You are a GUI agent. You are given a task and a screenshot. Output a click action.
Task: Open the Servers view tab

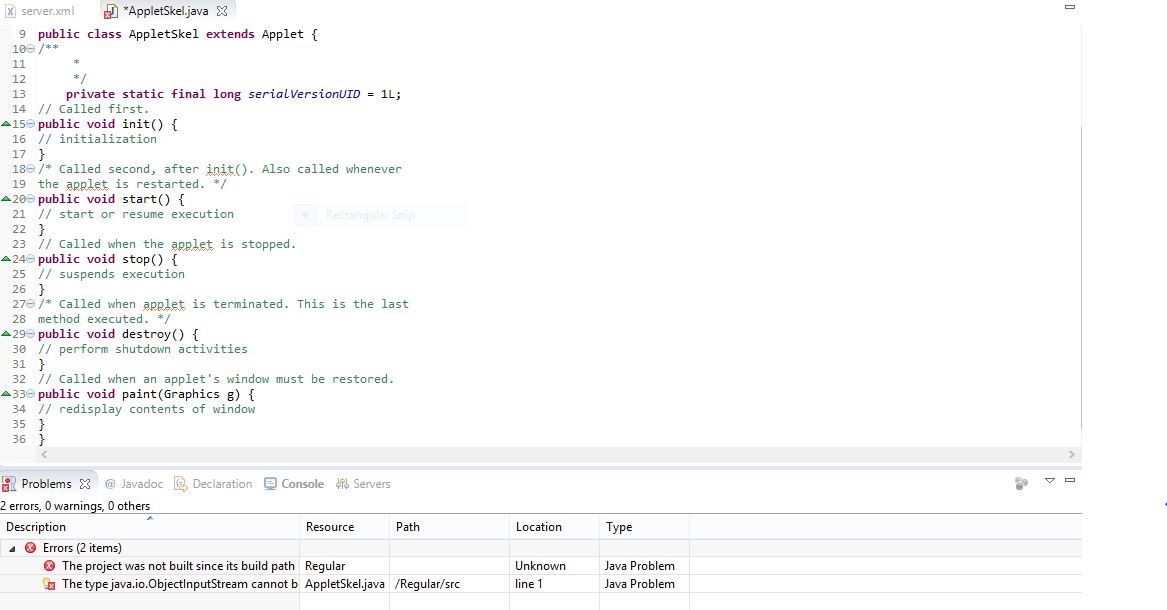click(x=363, y=484)
